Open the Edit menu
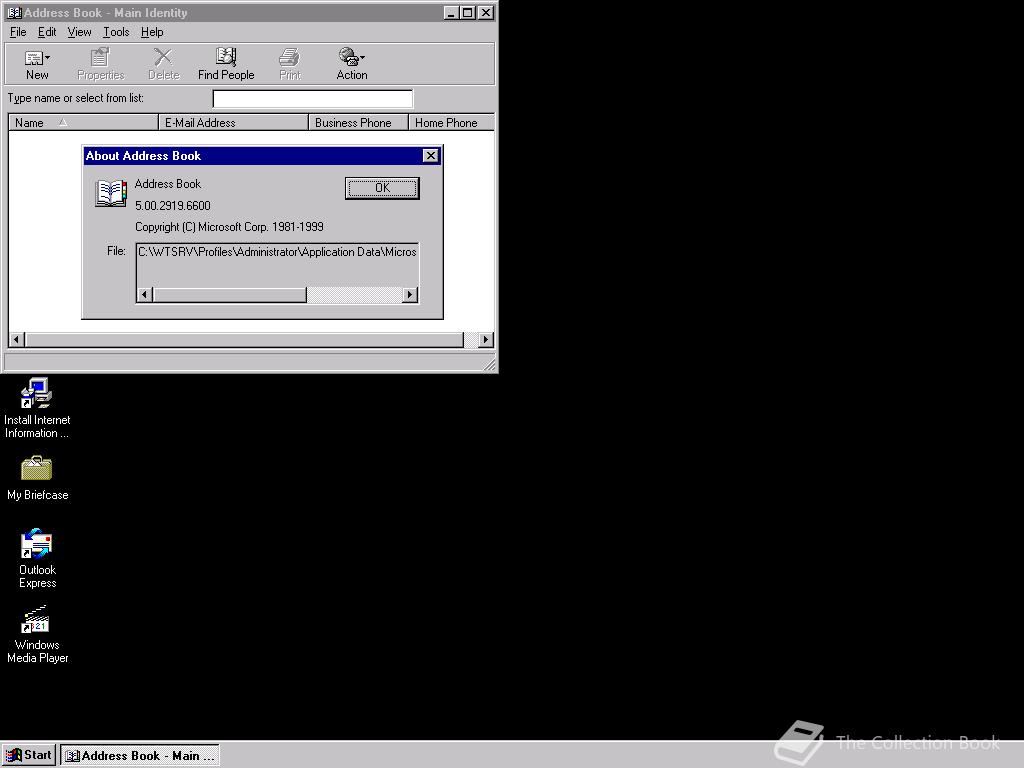 (x=47, y=32)
